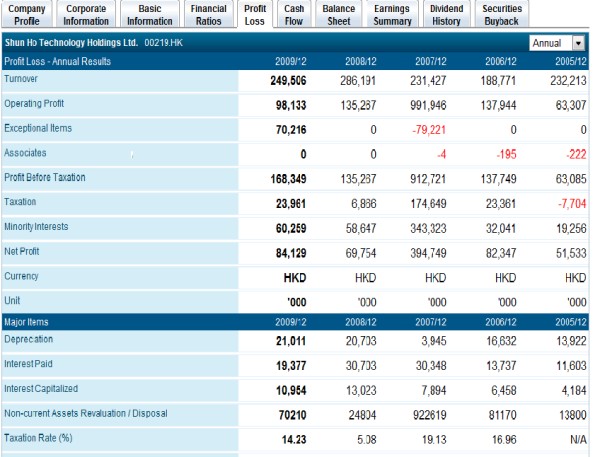Click Shun Ho Technology Holdings Ltd. title
The image size is (600, 457).
(x=71, y=43)
